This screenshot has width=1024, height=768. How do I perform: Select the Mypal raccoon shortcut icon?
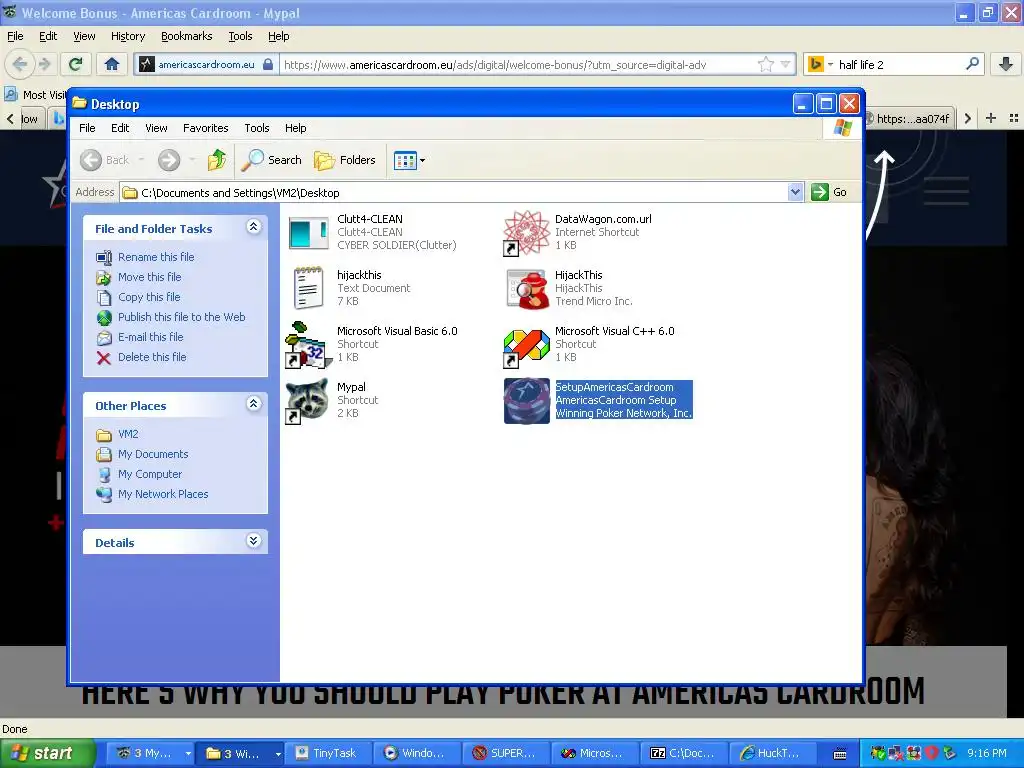[308, 401]
